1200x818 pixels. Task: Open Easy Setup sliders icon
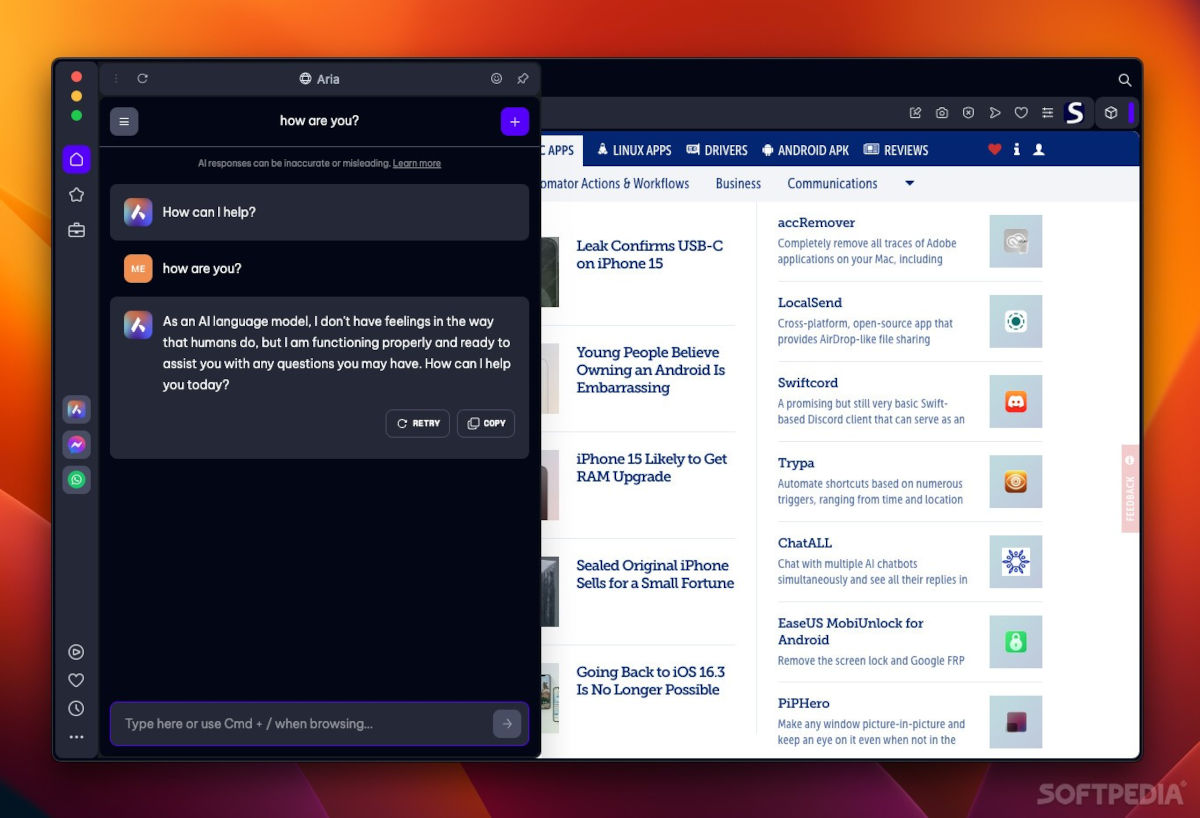pyautogui.click(x=1048, y=113)
